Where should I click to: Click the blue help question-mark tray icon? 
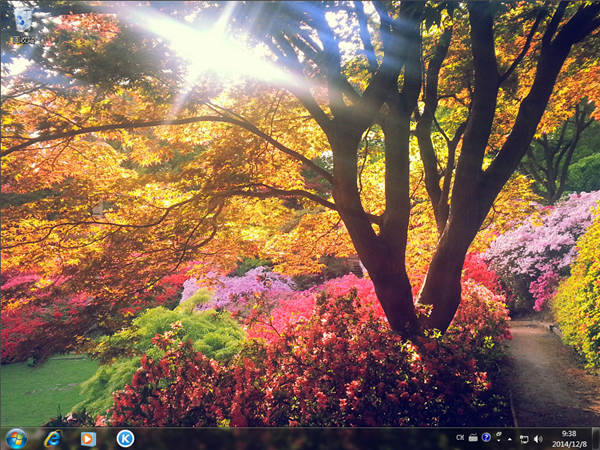pos(486,437)
